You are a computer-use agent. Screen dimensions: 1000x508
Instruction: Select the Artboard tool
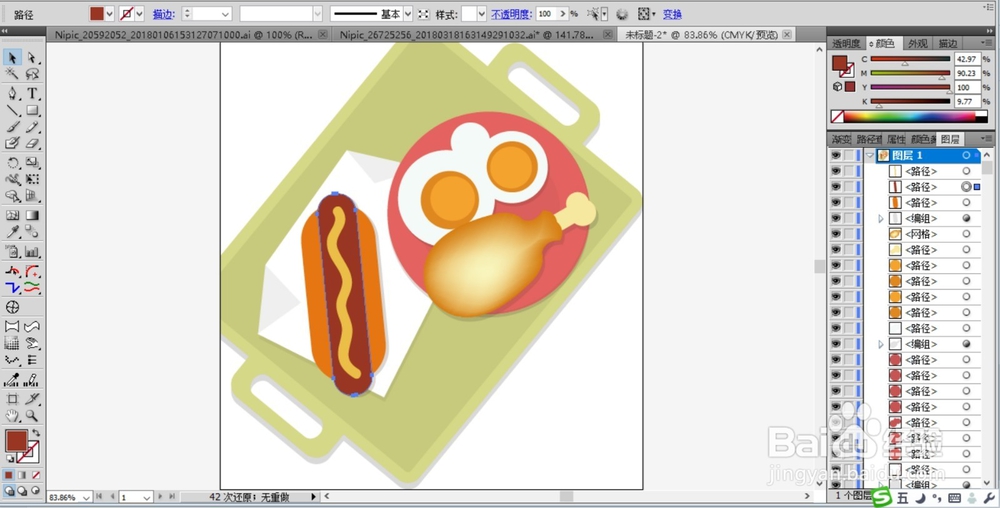[x=12, y=399]
